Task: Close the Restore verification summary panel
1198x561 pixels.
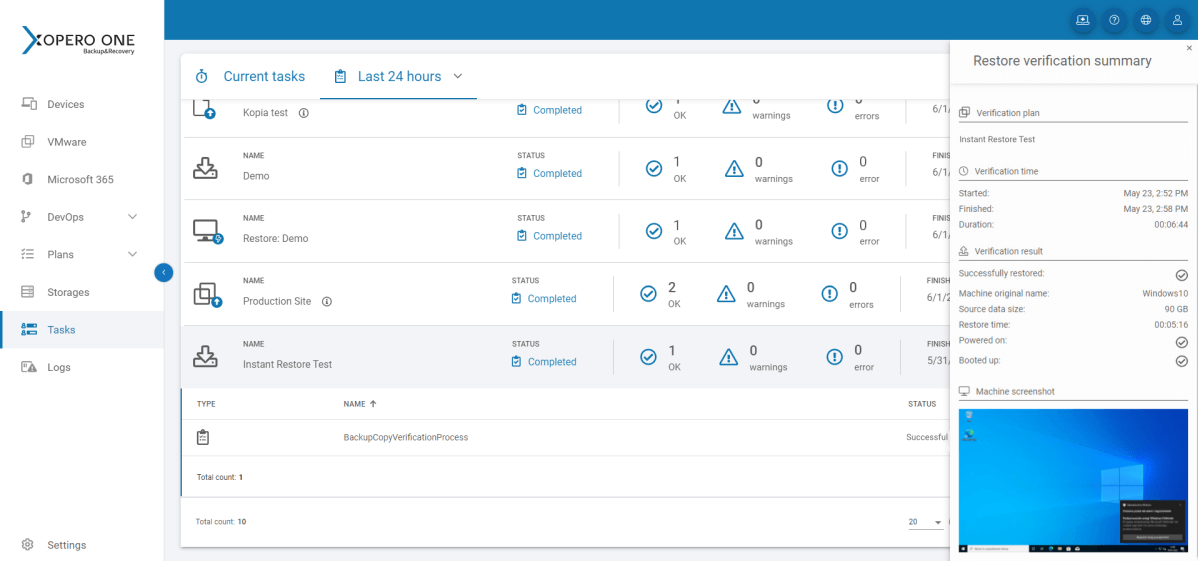Action: (x=1189, y=48)
